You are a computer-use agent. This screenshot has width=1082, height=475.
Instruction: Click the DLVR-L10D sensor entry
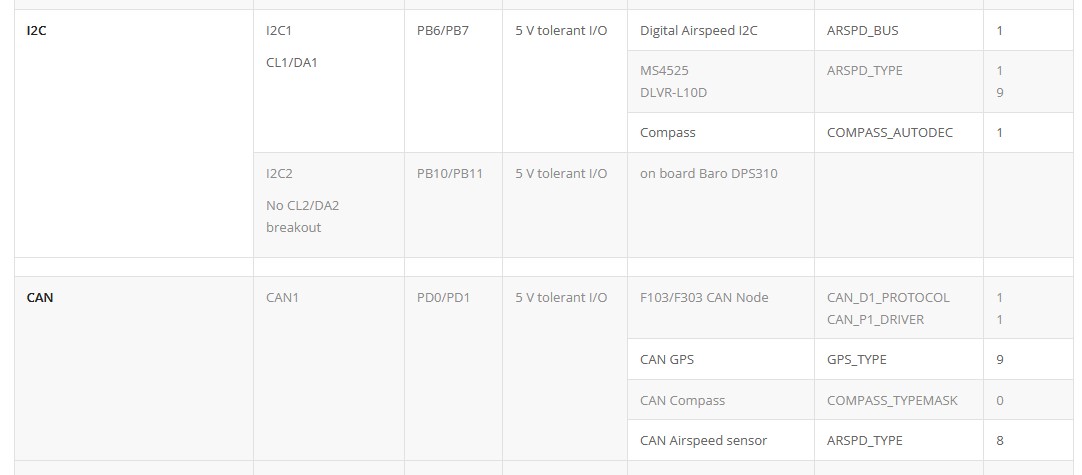pyautogui.click(x=673, y=93)
